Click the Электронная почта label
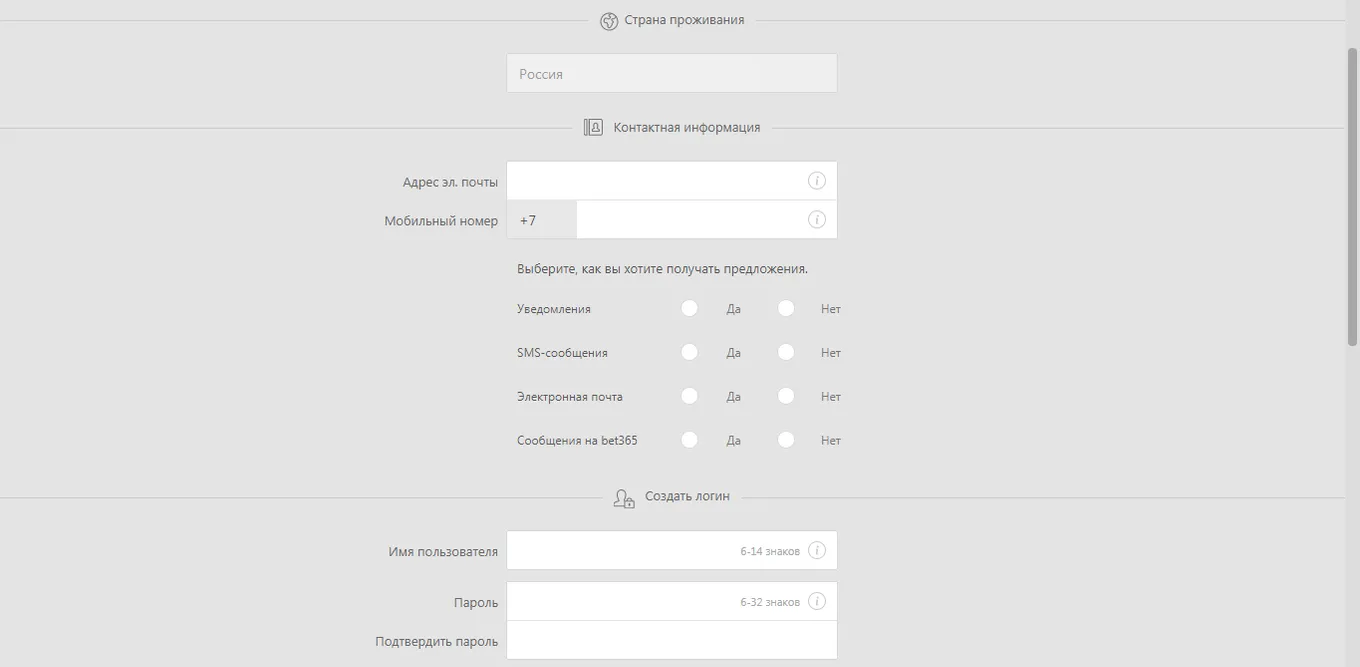 tap(570, 397)
